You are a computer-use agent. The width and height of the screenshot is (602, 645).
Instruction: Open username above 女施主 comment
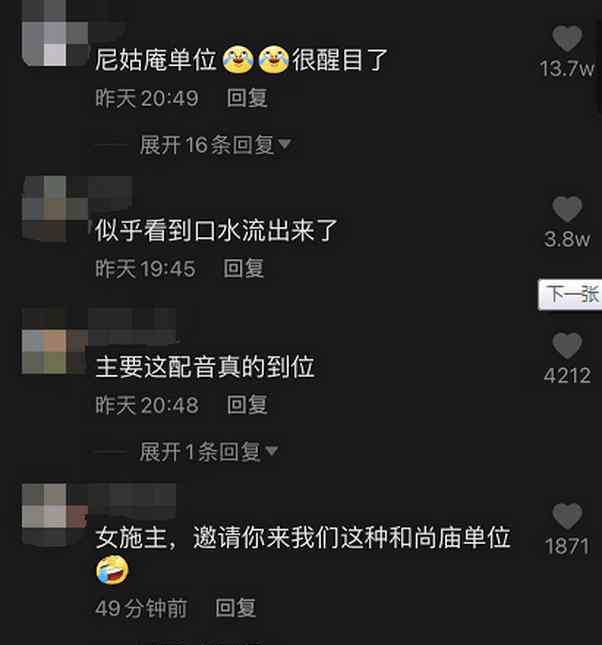(x=132, y=499)
